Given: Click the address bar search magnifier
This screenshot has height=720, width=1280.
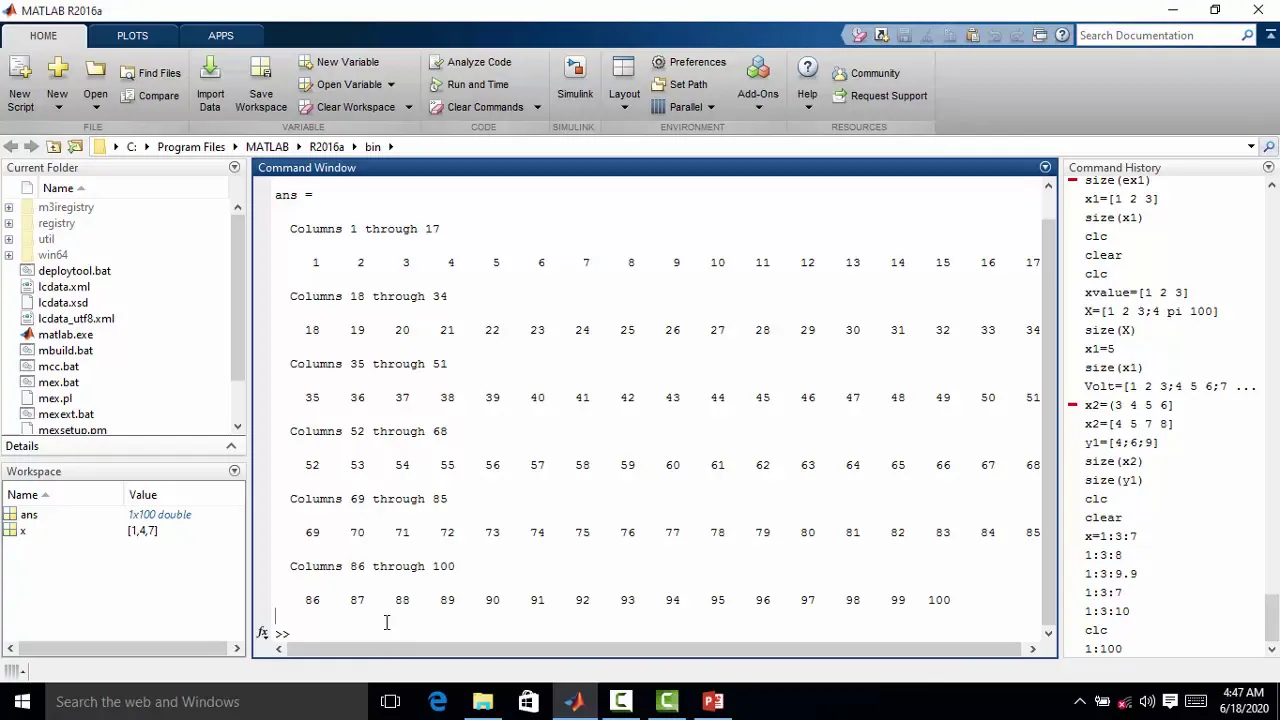Looking at the screenshot, I should point(1269,147).
